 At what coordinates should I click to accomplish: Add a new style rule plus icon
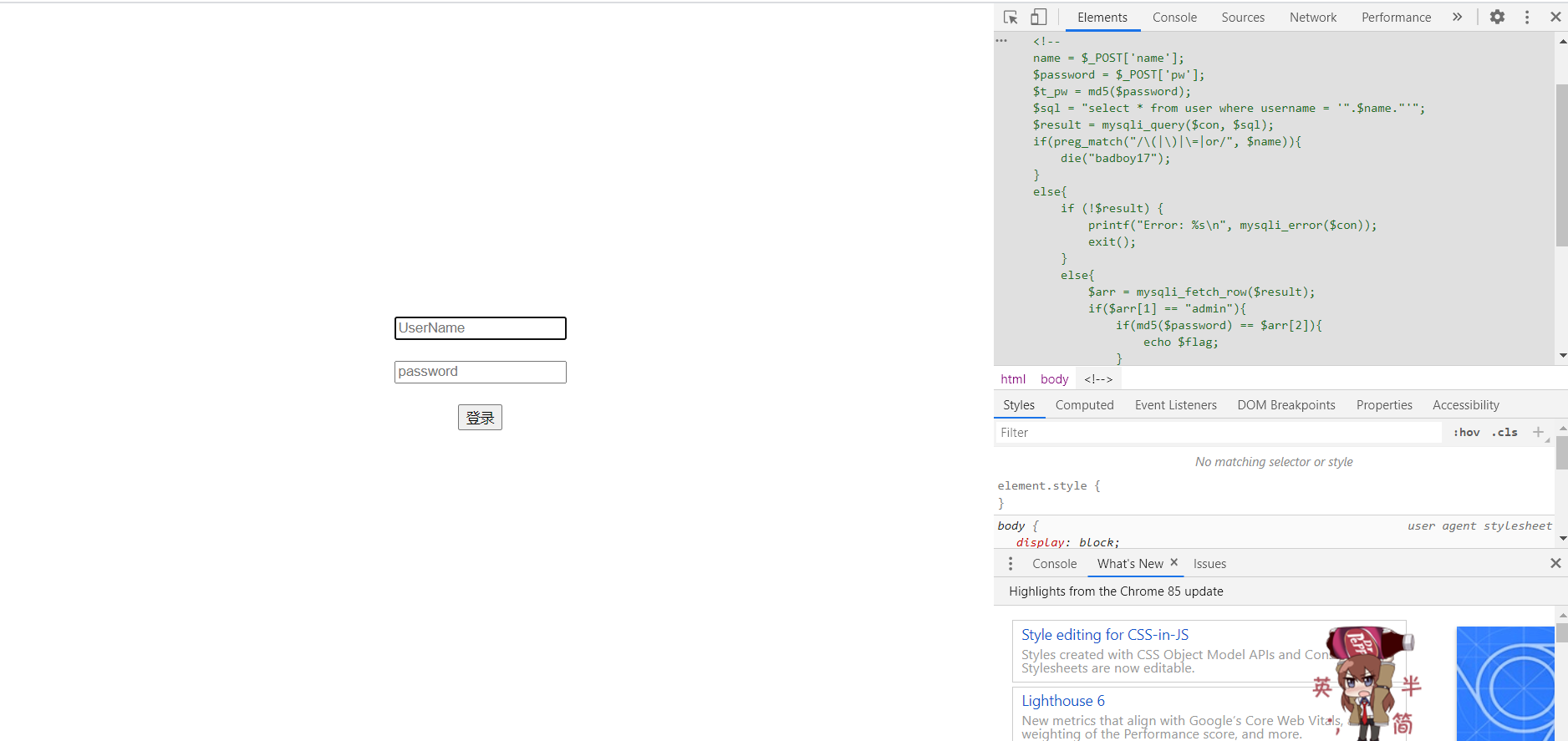[x=1538, y=432]
